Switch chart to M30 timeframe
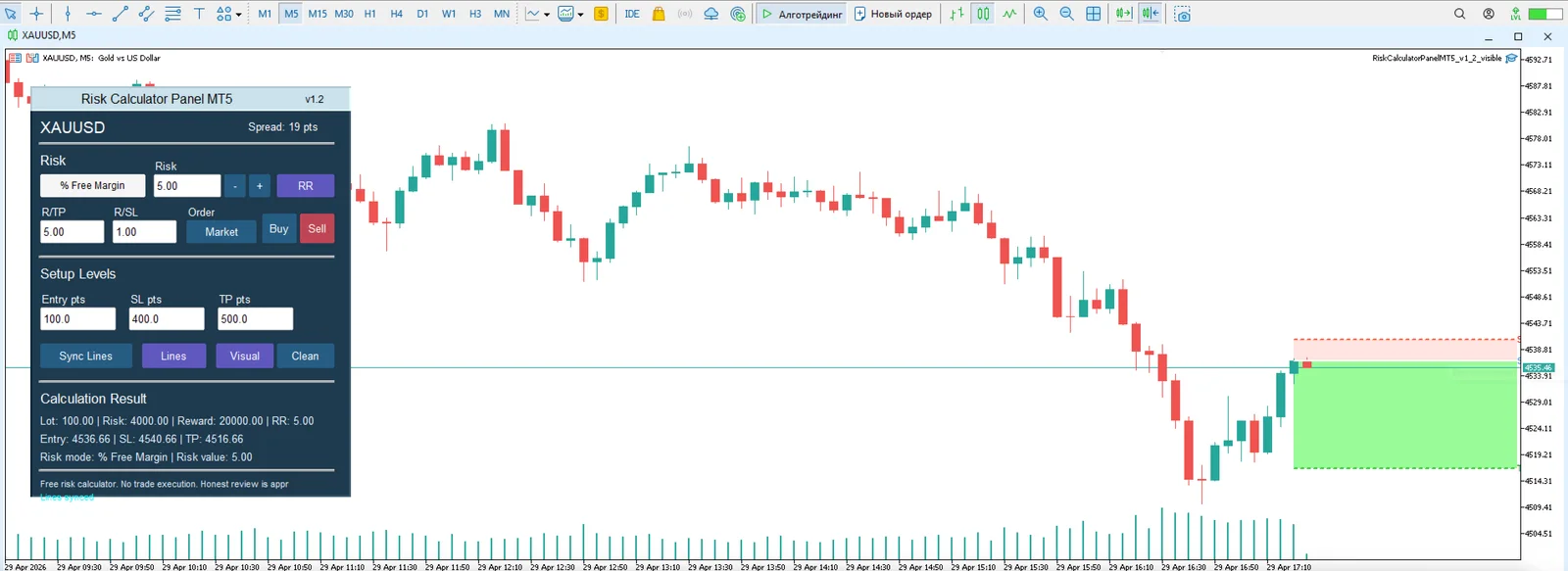The image size is (1568, 571). pyautogui.click(x=344, y=14)
